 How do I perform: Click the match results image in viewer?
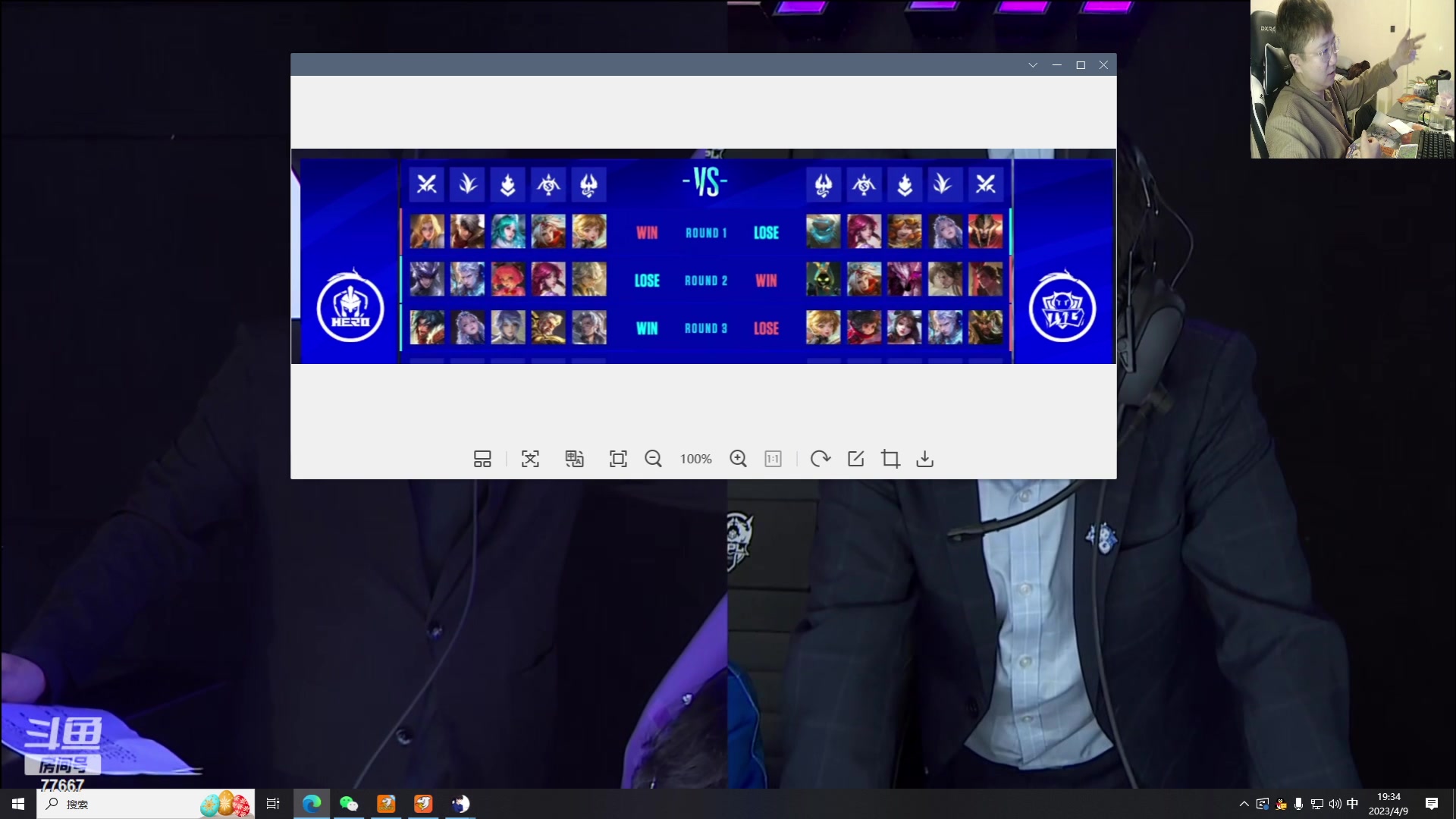click(x=704, y=256)
